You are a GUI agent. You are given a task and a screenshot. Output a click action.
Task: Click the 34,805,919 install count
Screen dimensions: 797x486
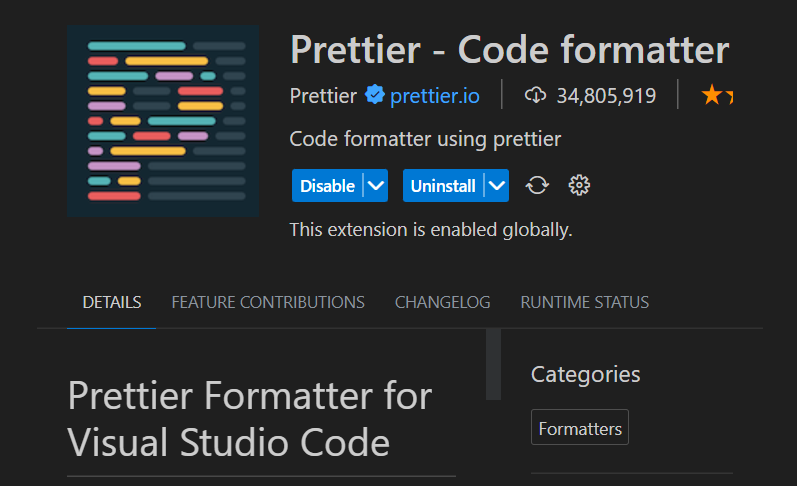pyautogui.click(x=606, y=96)
